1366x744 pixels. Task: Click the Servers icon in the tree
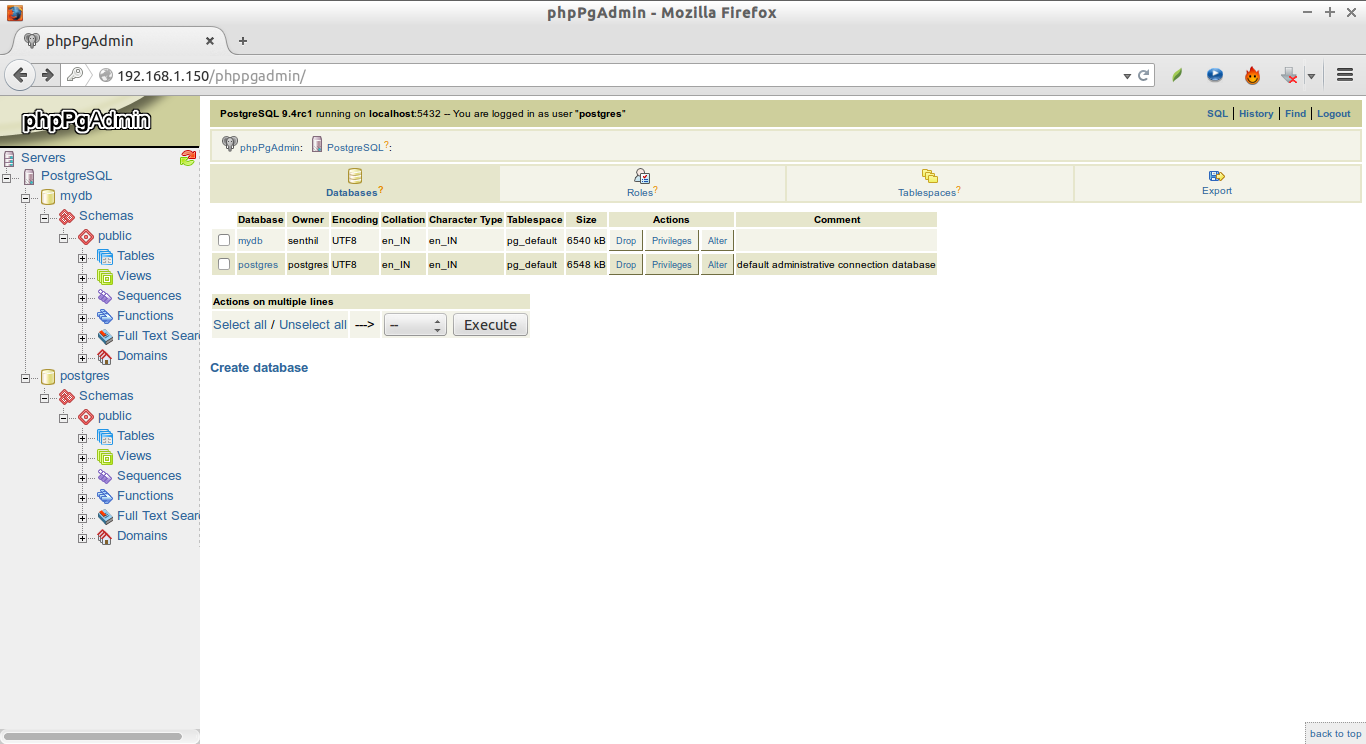click(x=9, y=158)
